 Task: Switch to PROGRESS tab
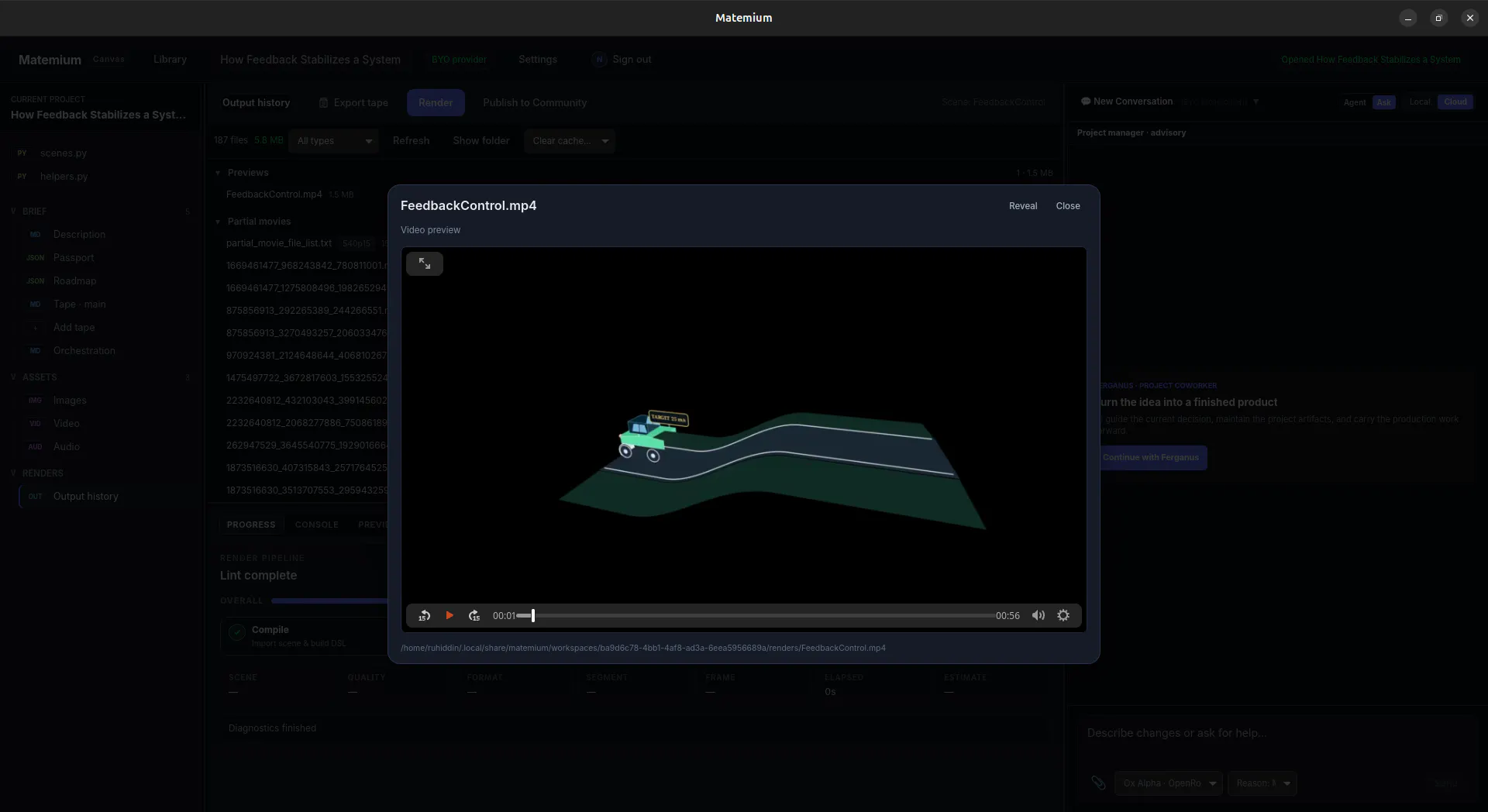point(251,525)
